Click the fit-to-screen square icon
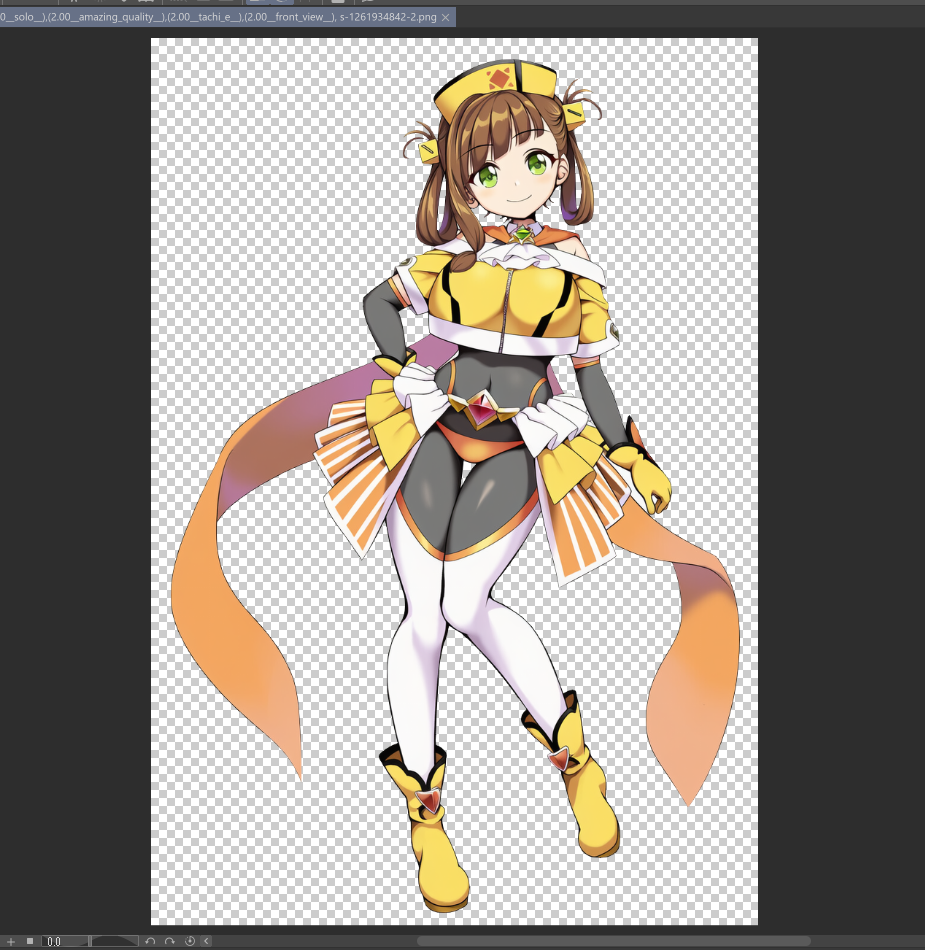 [30, 941]
